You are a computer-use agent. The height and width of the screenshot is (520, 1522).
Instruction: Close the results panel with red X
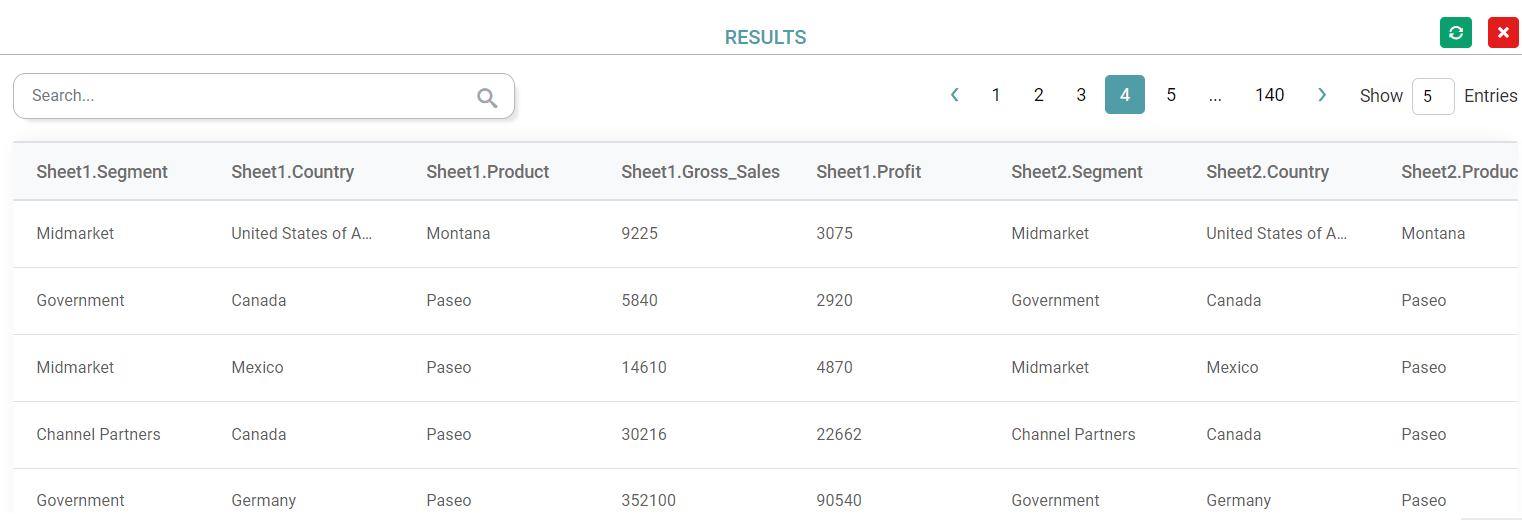click(1503, 33)
